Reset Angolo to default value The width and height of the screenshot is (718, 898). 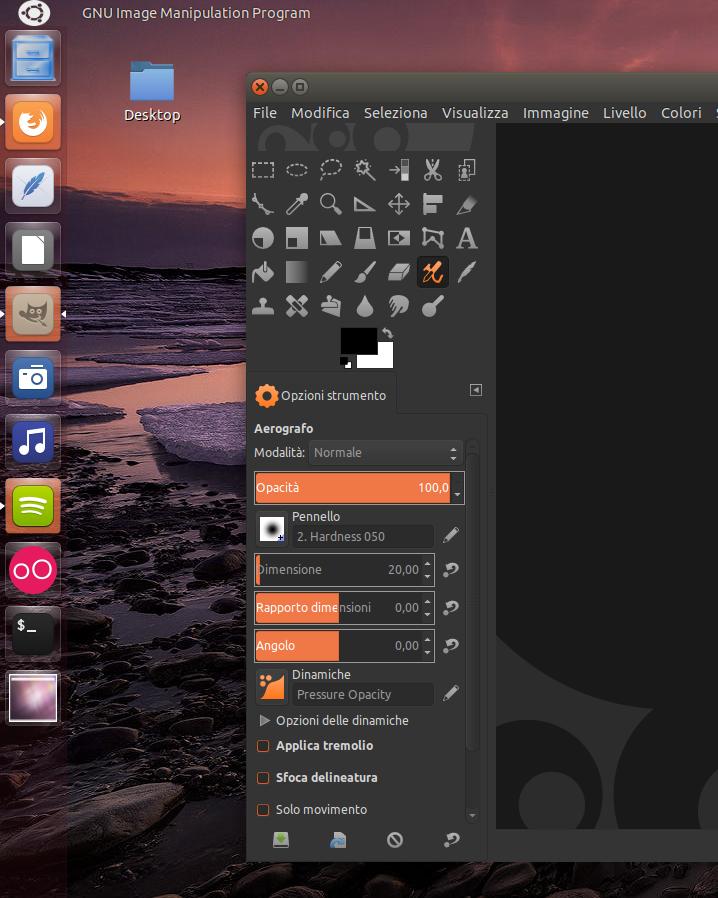(451, 645)
